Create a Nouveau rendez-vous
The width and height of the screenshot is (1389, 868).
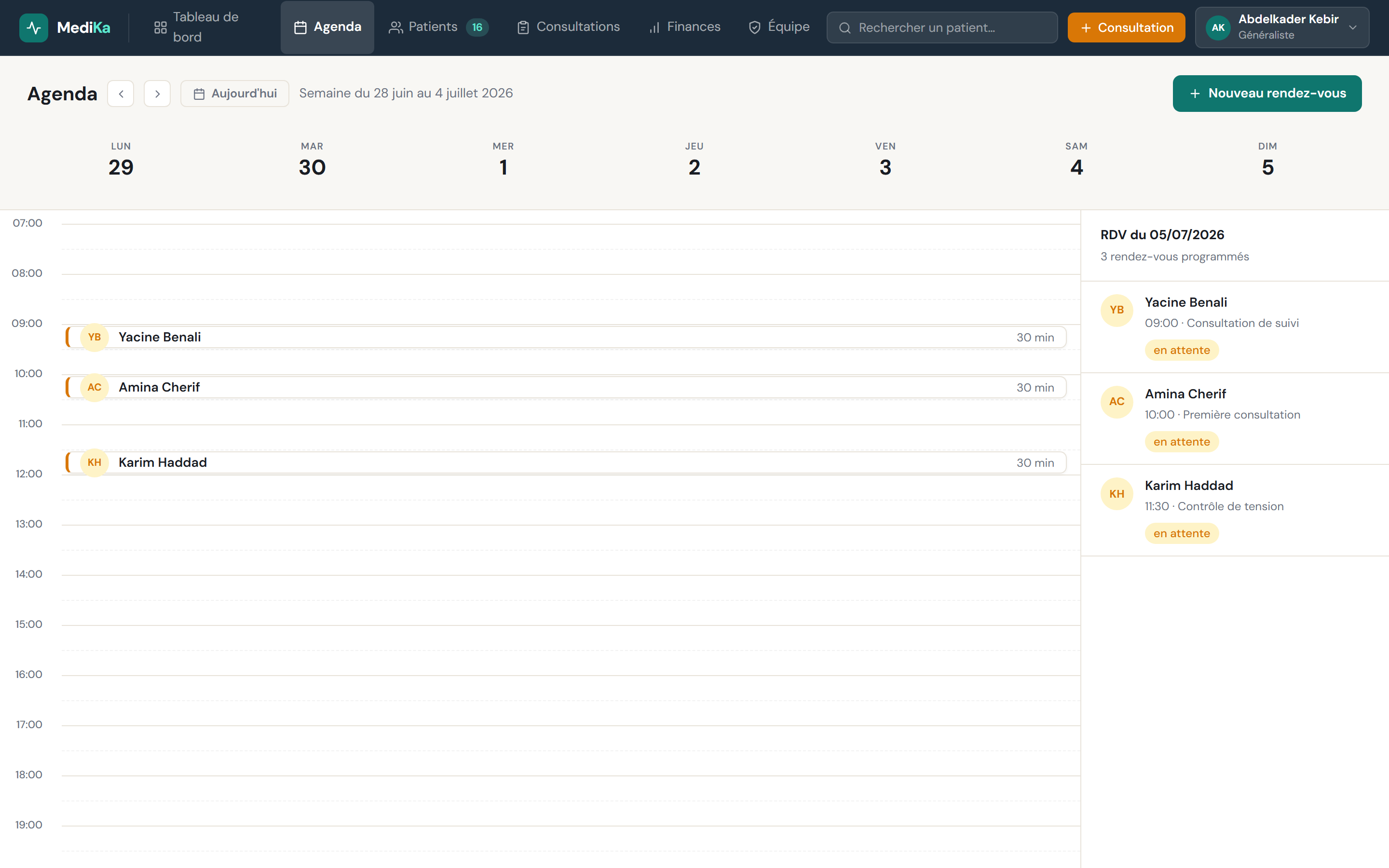coord(1267,94)
